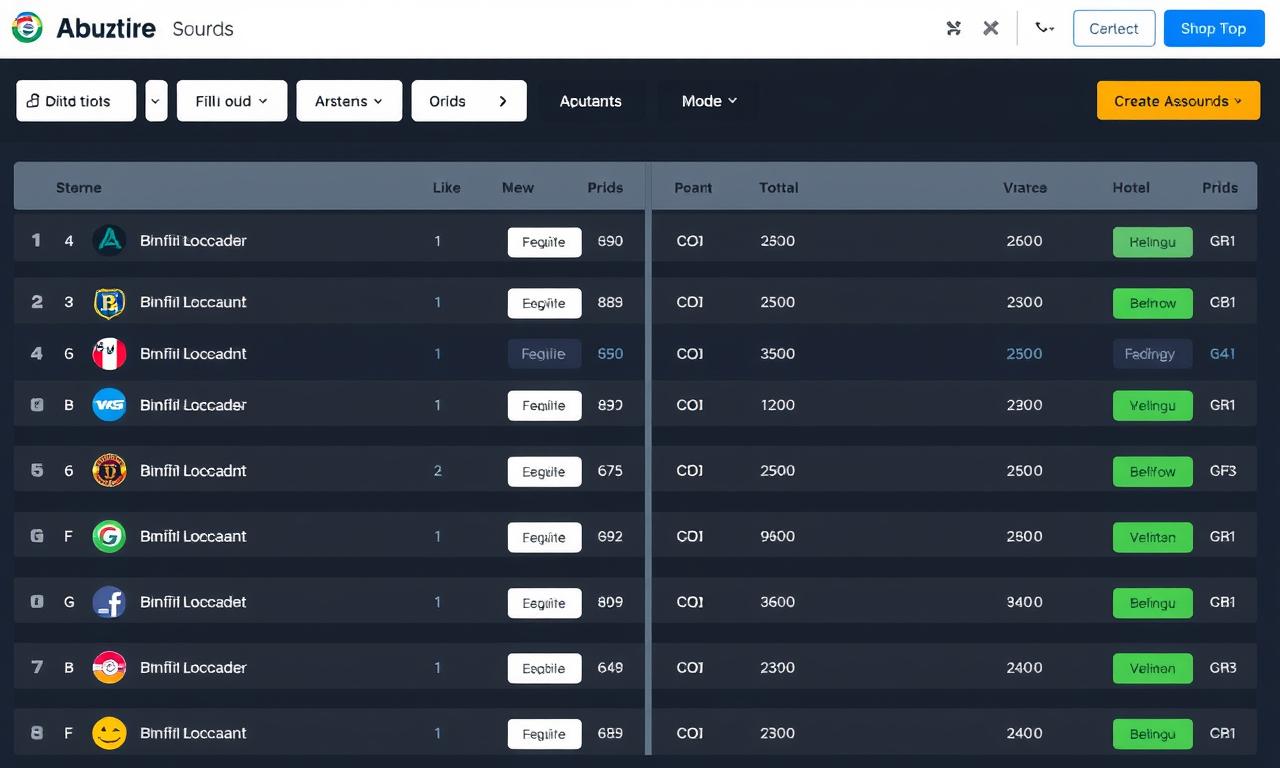
Task: Open the Arstens dropdown filter
Action: 349,101
